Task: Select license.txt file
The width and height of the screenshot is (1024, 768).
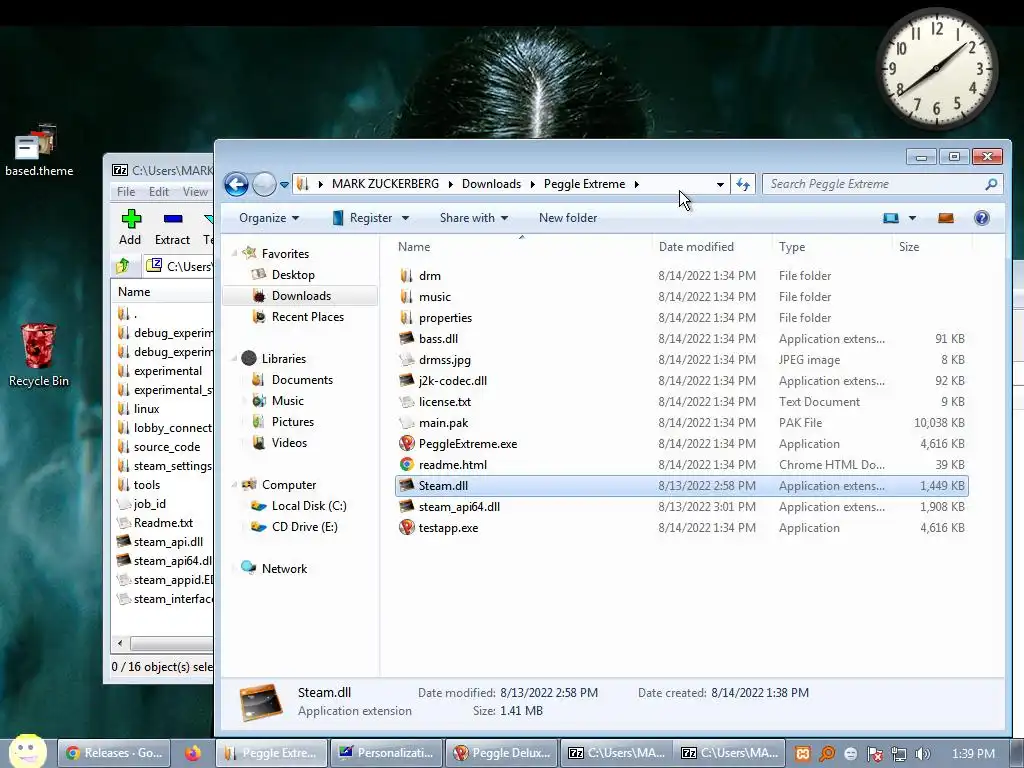Action: tap(445, 402)
